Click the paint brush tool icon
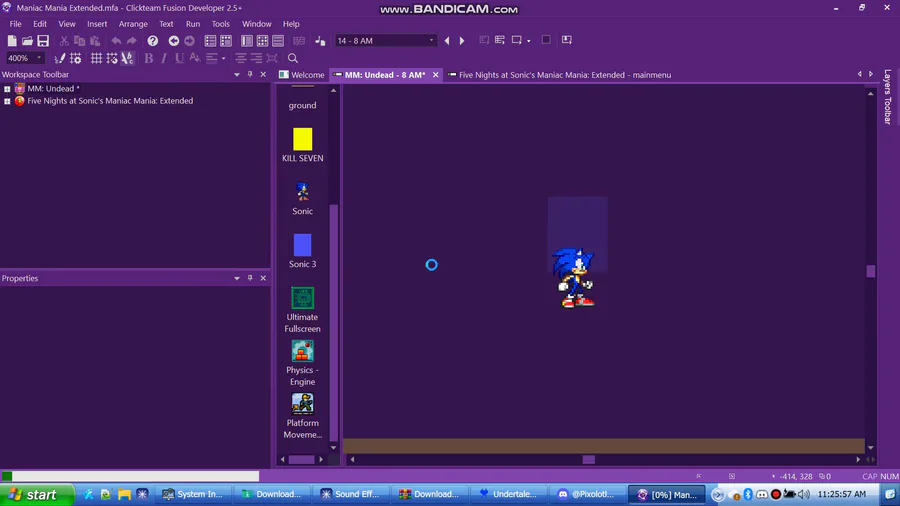900x506 pixels. coord(60,58)
